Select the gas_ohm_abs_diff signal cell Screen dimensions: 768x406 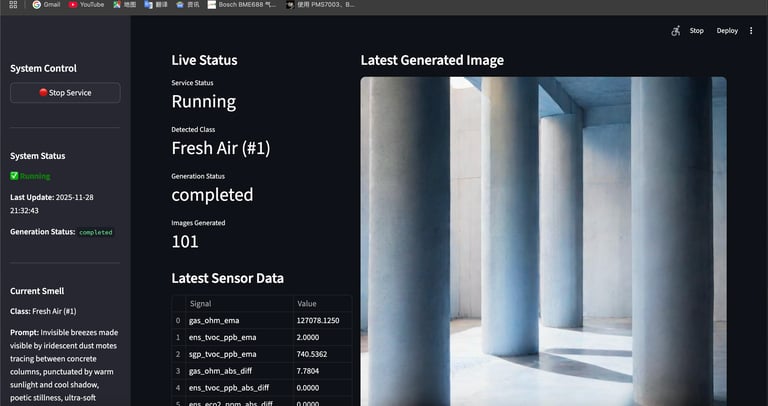tap(240, 371)
